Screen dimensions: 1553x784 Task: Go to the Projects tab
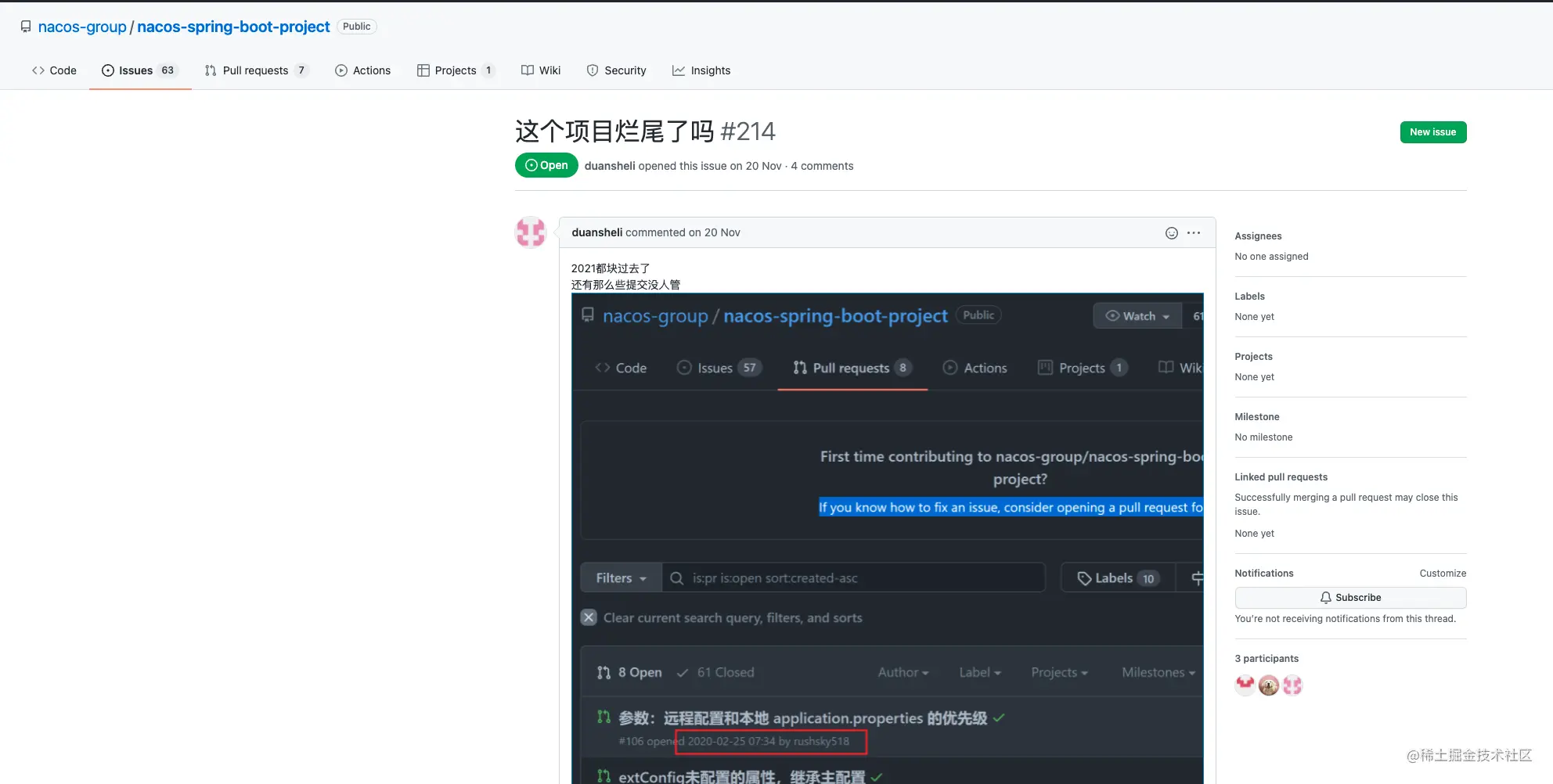click(x=456, y=70)
